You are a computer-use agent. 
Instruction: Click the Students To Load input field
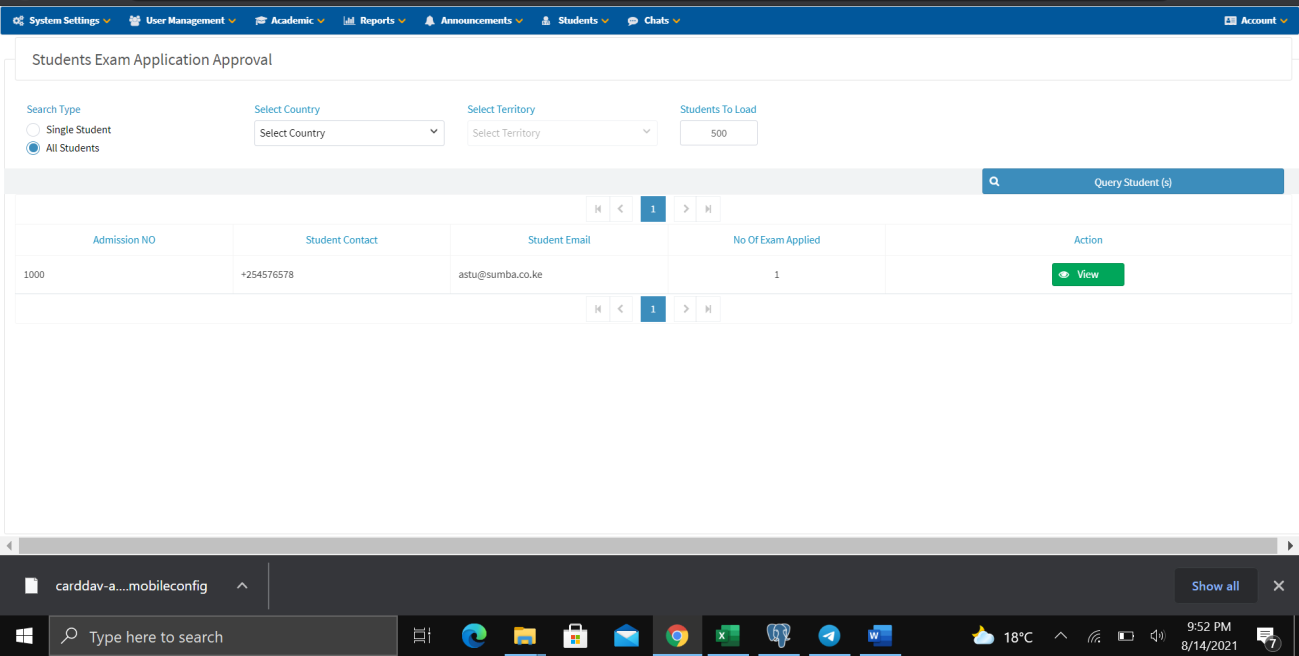click(718, 133)
